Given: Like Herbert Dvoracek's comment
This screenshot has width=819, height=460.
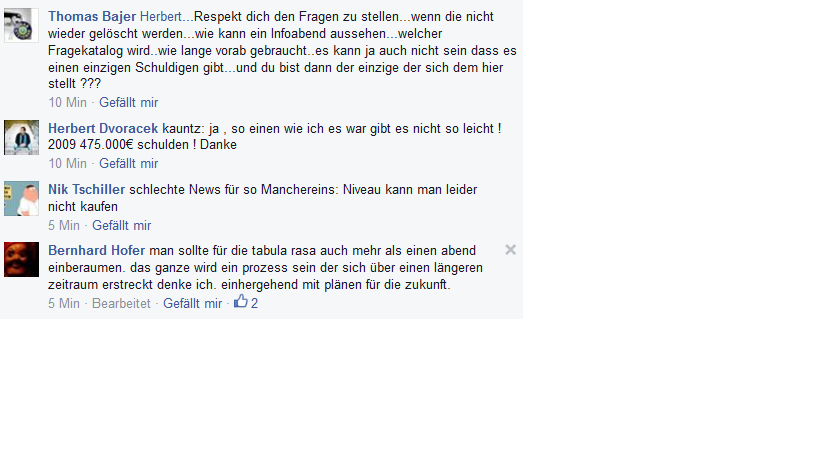Looking at the screenshot, I should tap(128, 163).
